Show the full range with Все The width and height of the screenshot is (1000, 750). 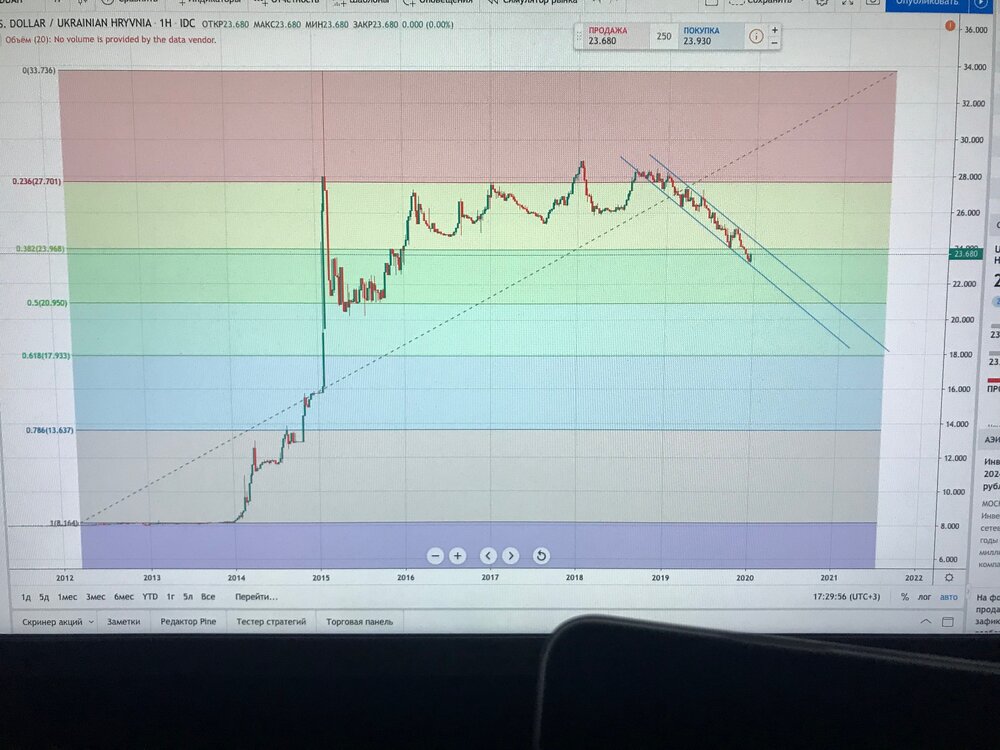pyautogui.click(x=208, y=597)
